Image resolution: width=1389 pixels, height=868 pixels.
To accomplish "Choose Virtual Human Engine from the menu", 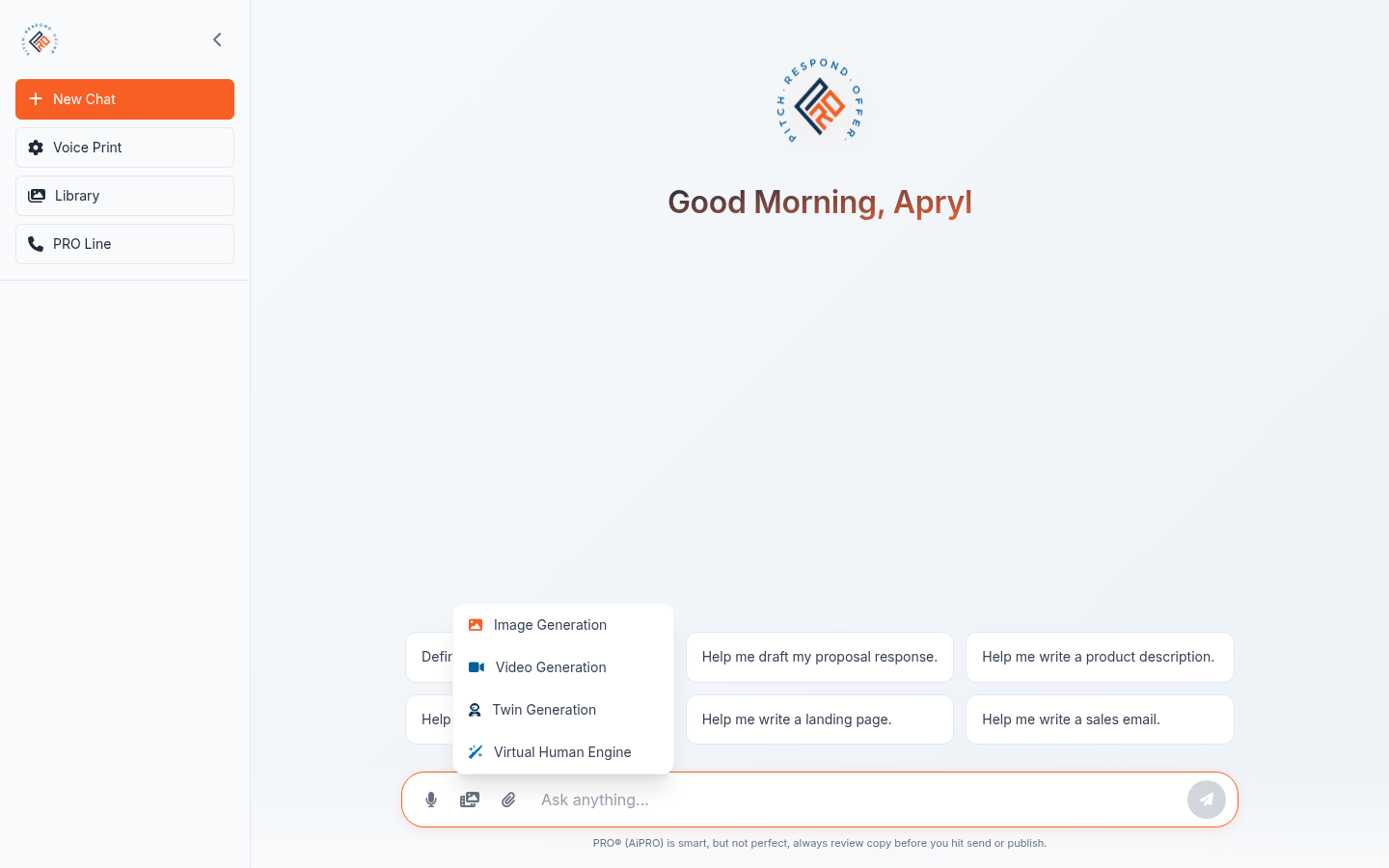I will pos(563,752).
